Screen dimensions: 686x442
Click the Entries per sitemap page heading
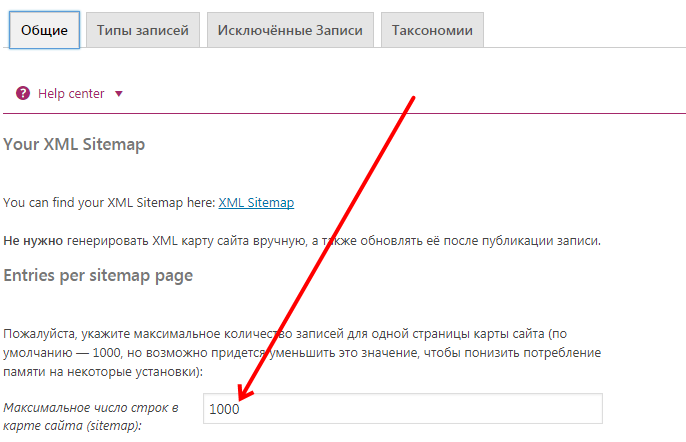(x=98, y=275)
